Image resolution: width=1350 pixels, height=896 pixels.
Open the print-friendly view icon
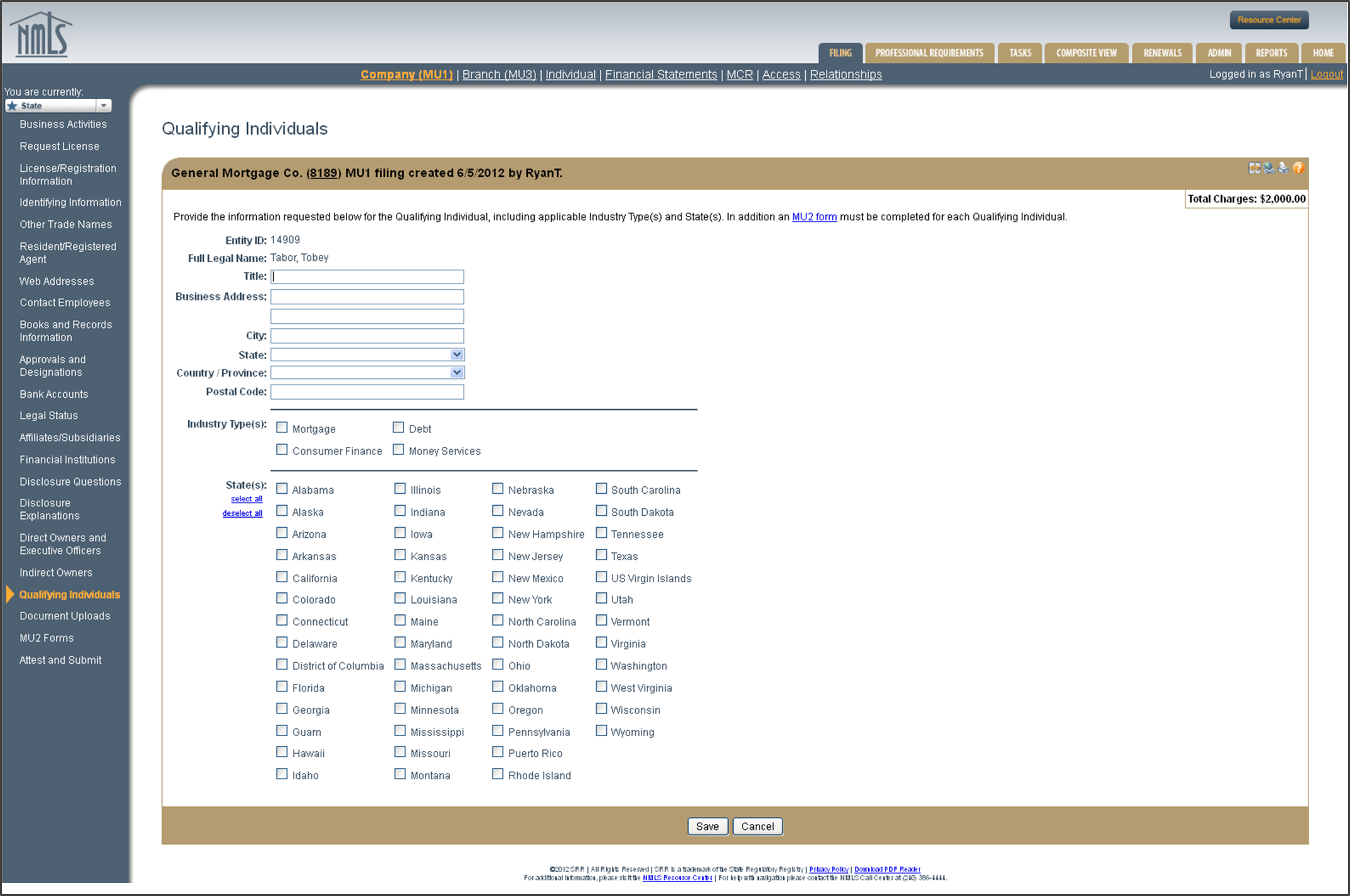tap(1283, 168)
